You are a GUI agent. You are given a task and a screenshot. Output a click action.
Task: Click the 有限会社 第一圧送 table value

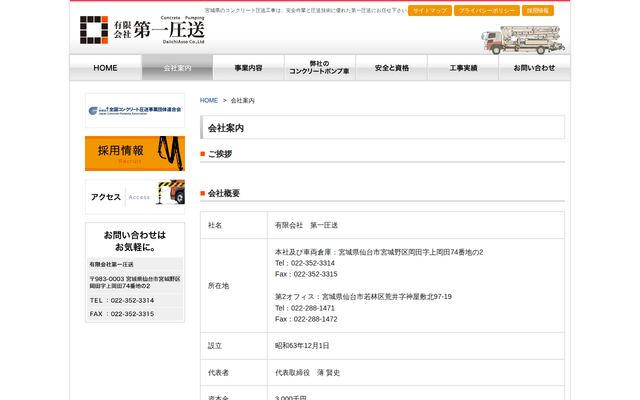(x=306, y=225)
